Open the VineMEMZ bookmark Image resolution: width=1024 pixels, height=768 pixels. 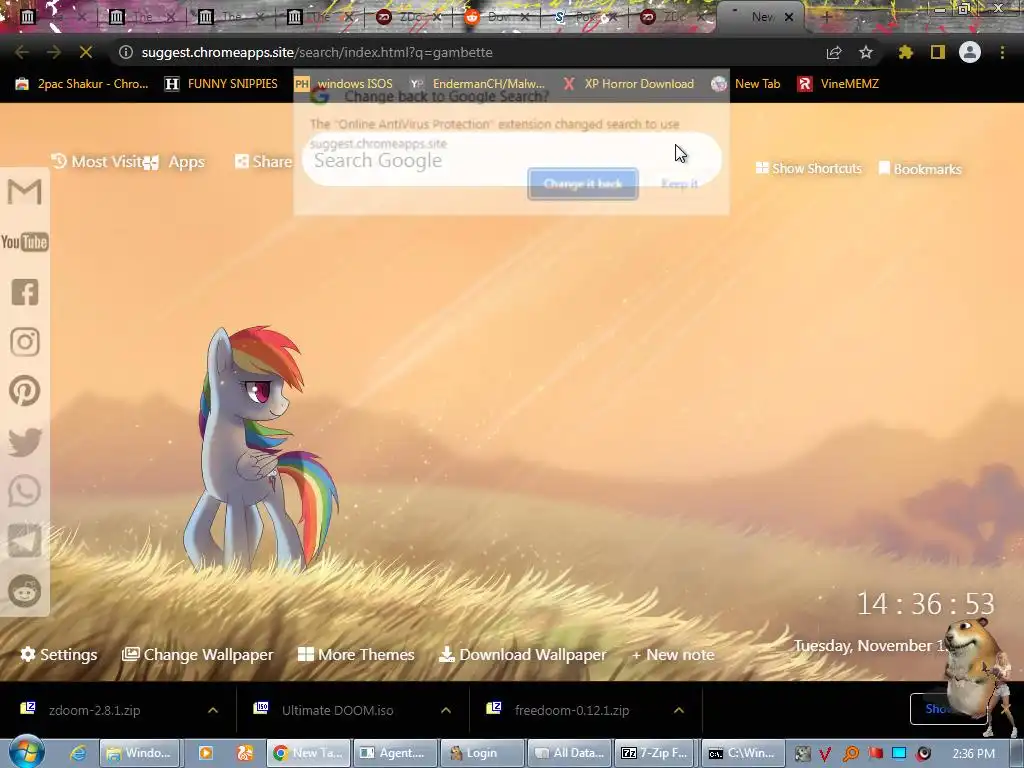point(838,84)
